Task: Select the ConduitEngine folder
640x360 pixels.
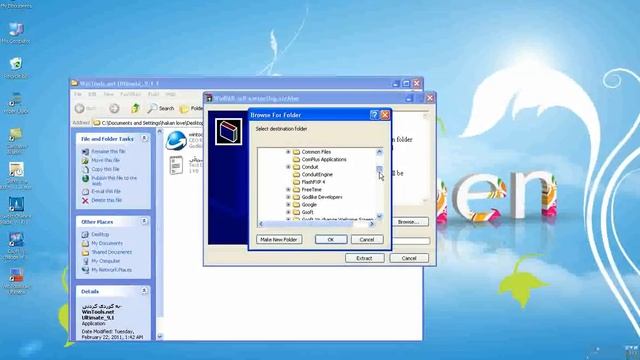Action: click(x=317, y=174)
